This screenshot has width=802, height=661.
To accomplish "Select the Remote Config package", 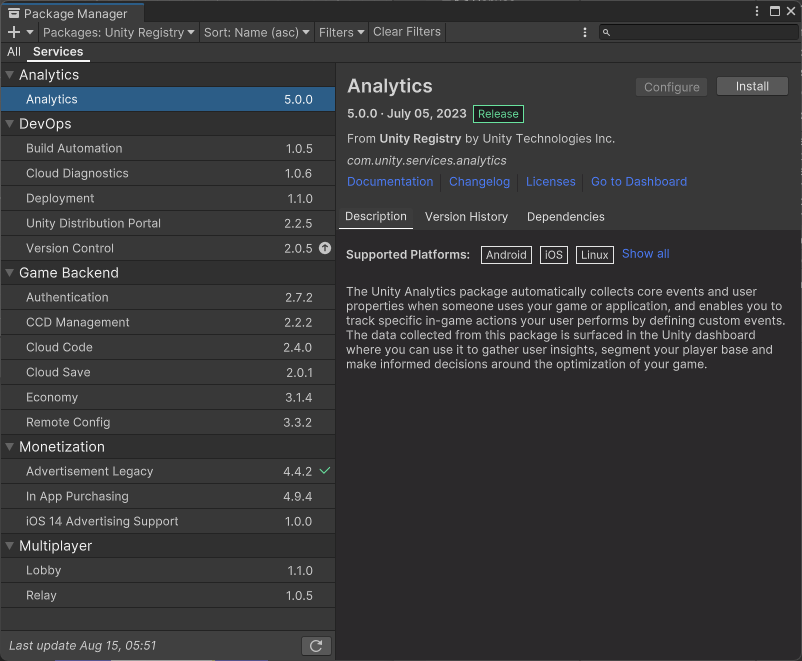I will click(168, 423).
